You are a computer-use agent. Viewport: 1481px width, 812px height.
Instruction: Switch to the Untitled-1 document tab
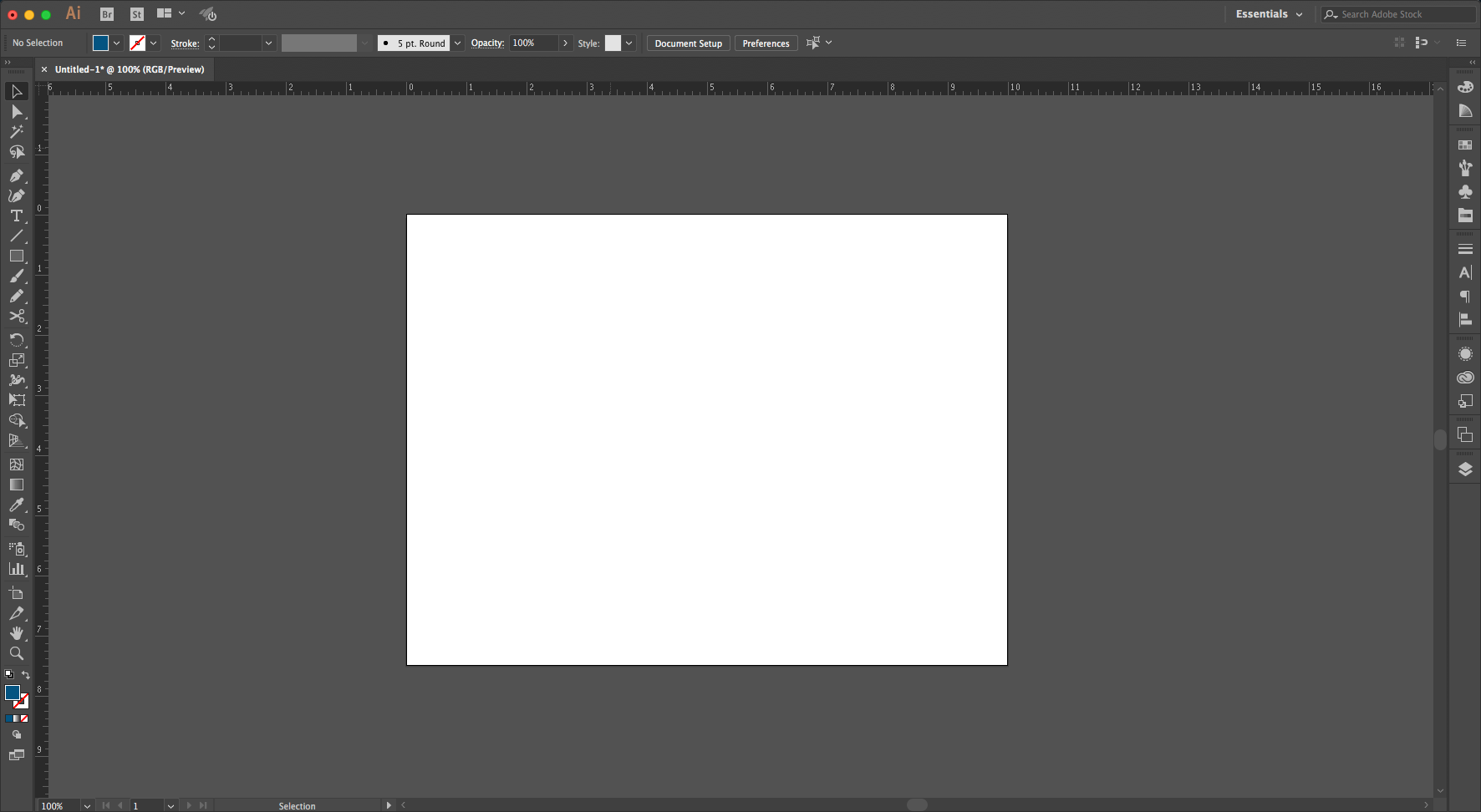click(130, 69)
